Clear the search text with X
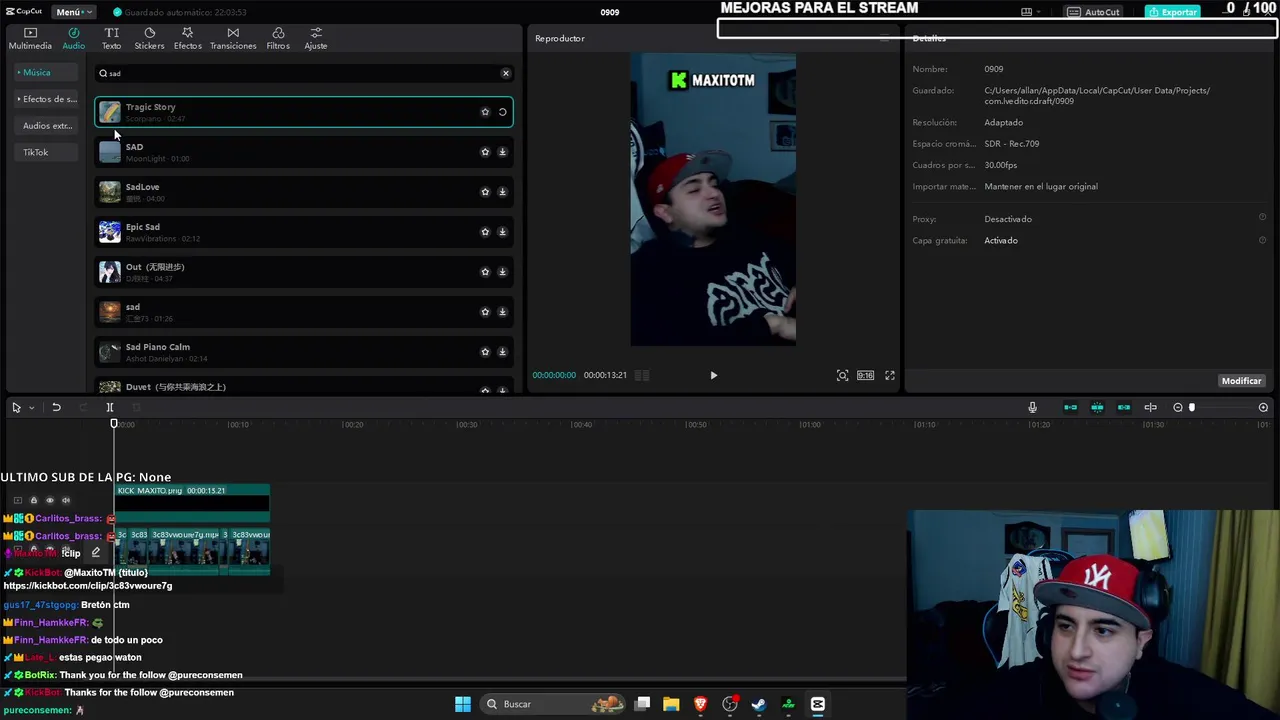Screen dimensions: 1280x720 tap(506, 73)
